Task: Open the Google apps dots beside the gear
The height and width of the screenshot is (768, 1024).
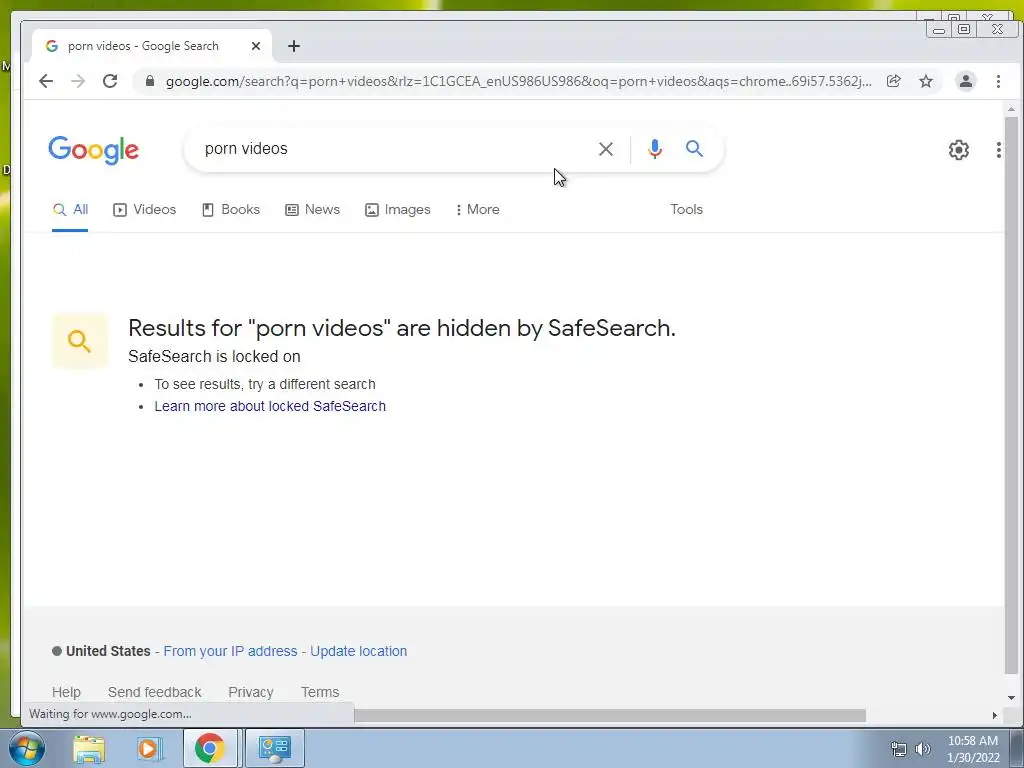Action: point(999,150)
